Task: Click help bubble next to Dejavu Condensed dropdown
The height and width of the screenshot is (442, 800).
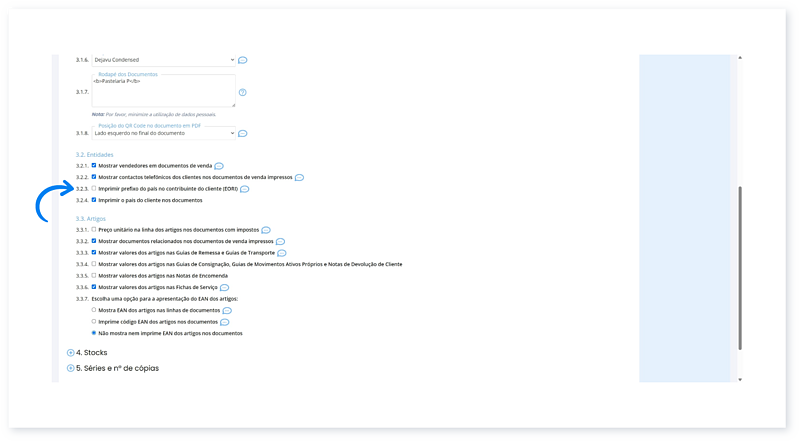Action: click(242, 60)
